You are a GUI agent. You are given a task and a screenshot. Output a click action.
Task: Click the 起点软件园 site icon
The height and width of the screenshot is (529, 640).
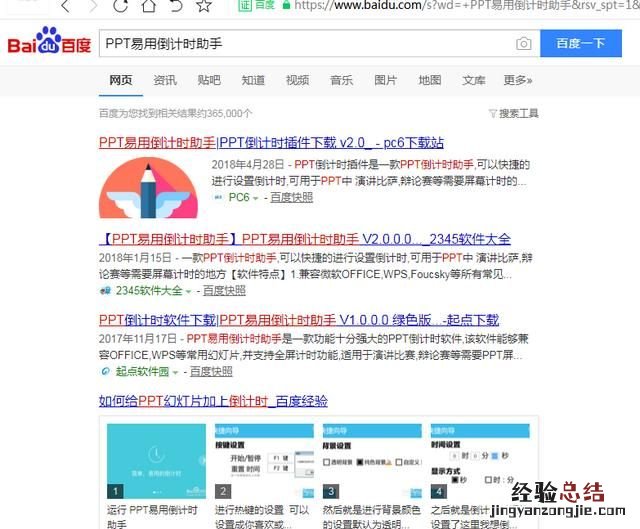(105, 371)
